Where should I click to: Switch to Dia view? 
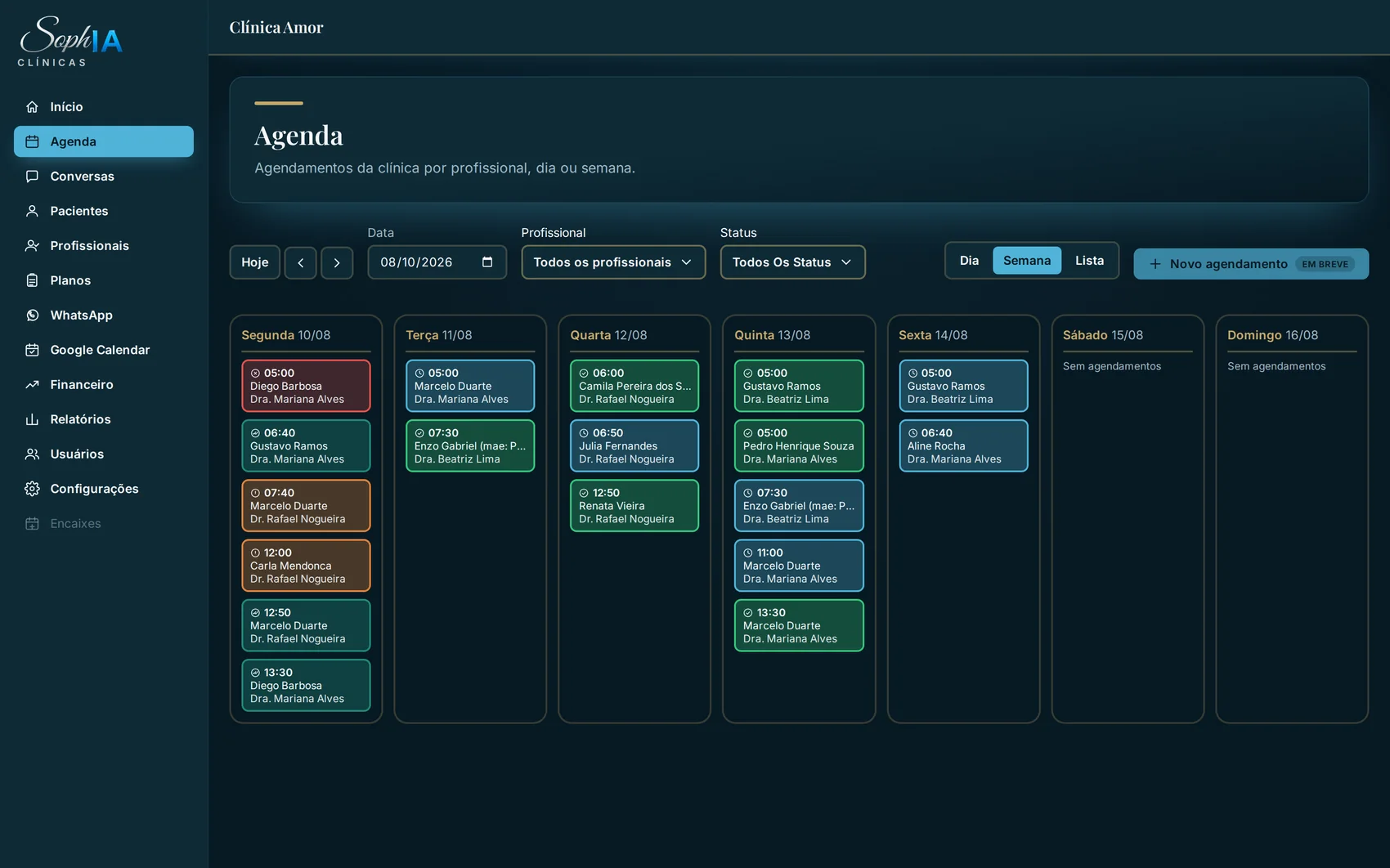[x=969, y=261]
